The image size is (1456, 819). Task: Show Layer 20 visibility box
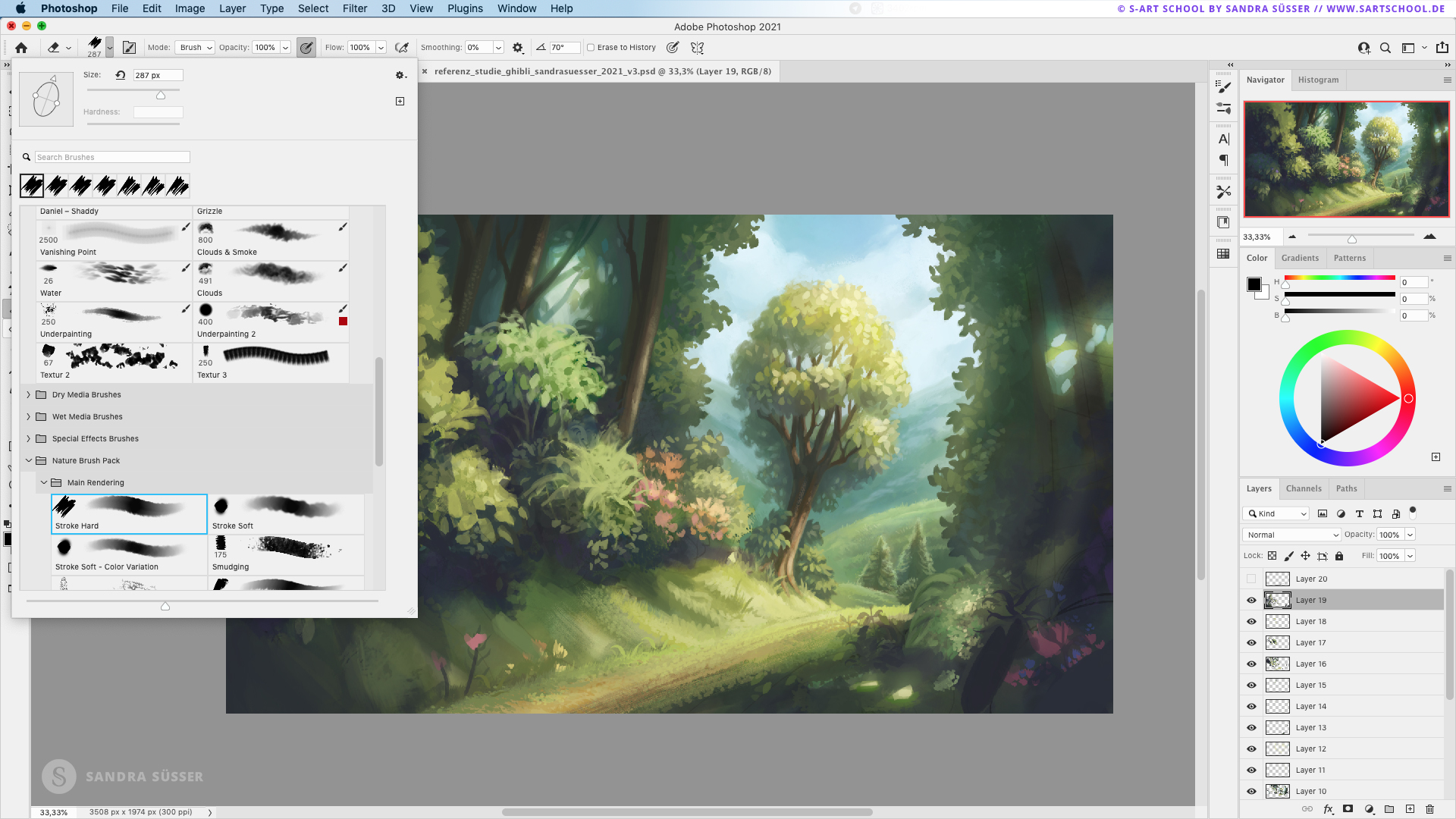(x=1251, y=579)
